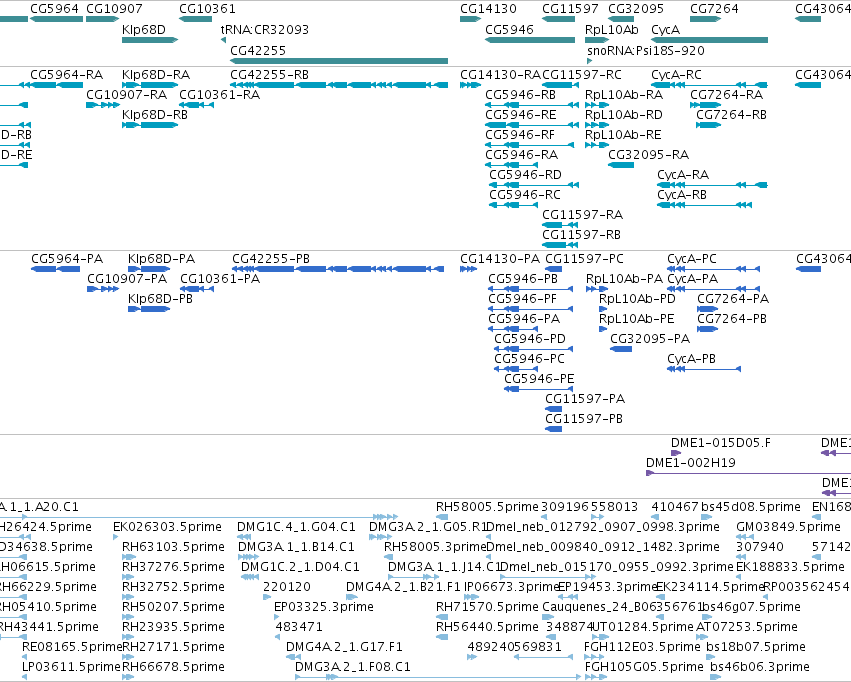Click the CG10361-RA transcript label

220,94
